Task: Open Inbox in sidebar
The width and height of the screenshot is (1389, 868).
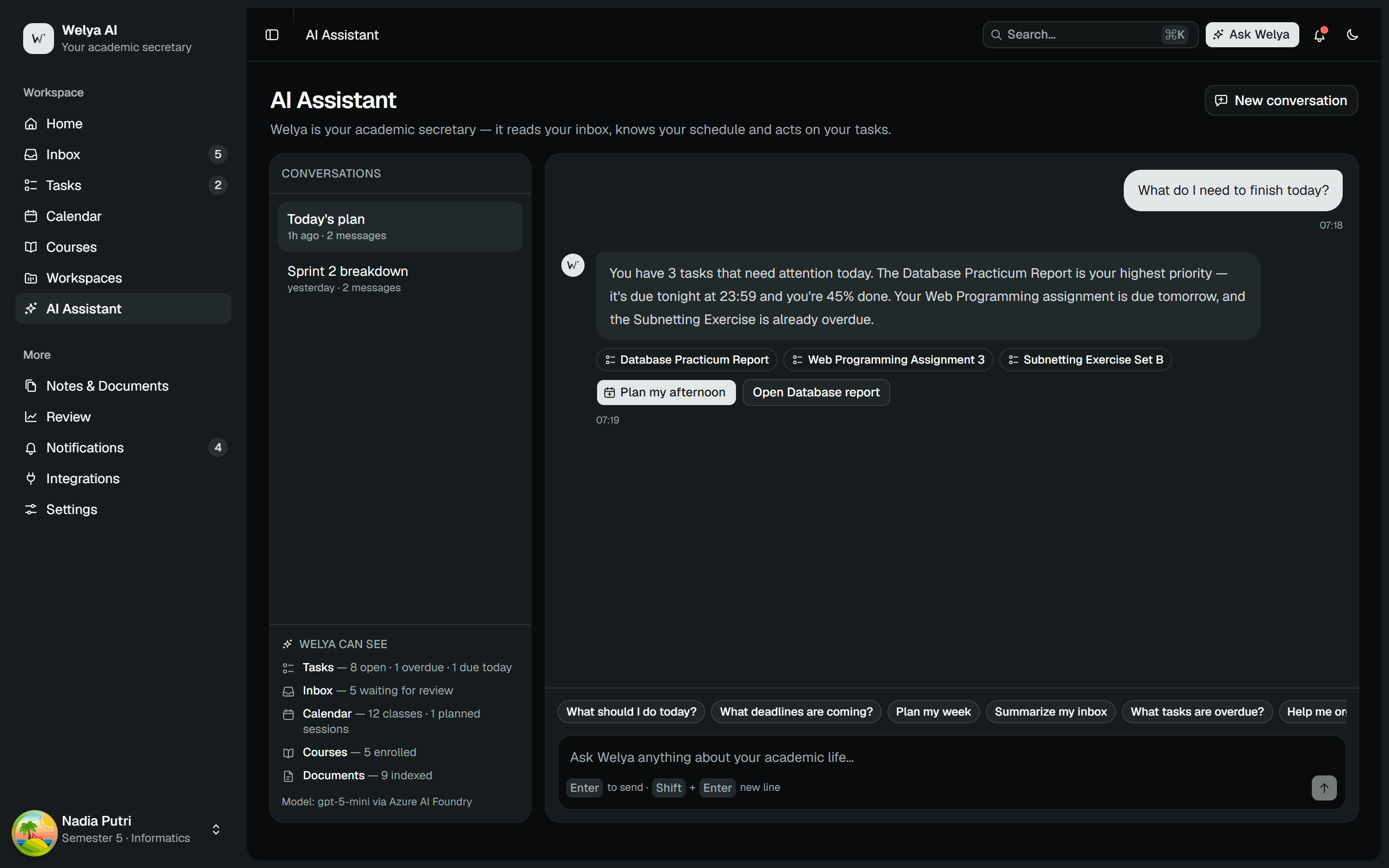Action: coord(123,154)
